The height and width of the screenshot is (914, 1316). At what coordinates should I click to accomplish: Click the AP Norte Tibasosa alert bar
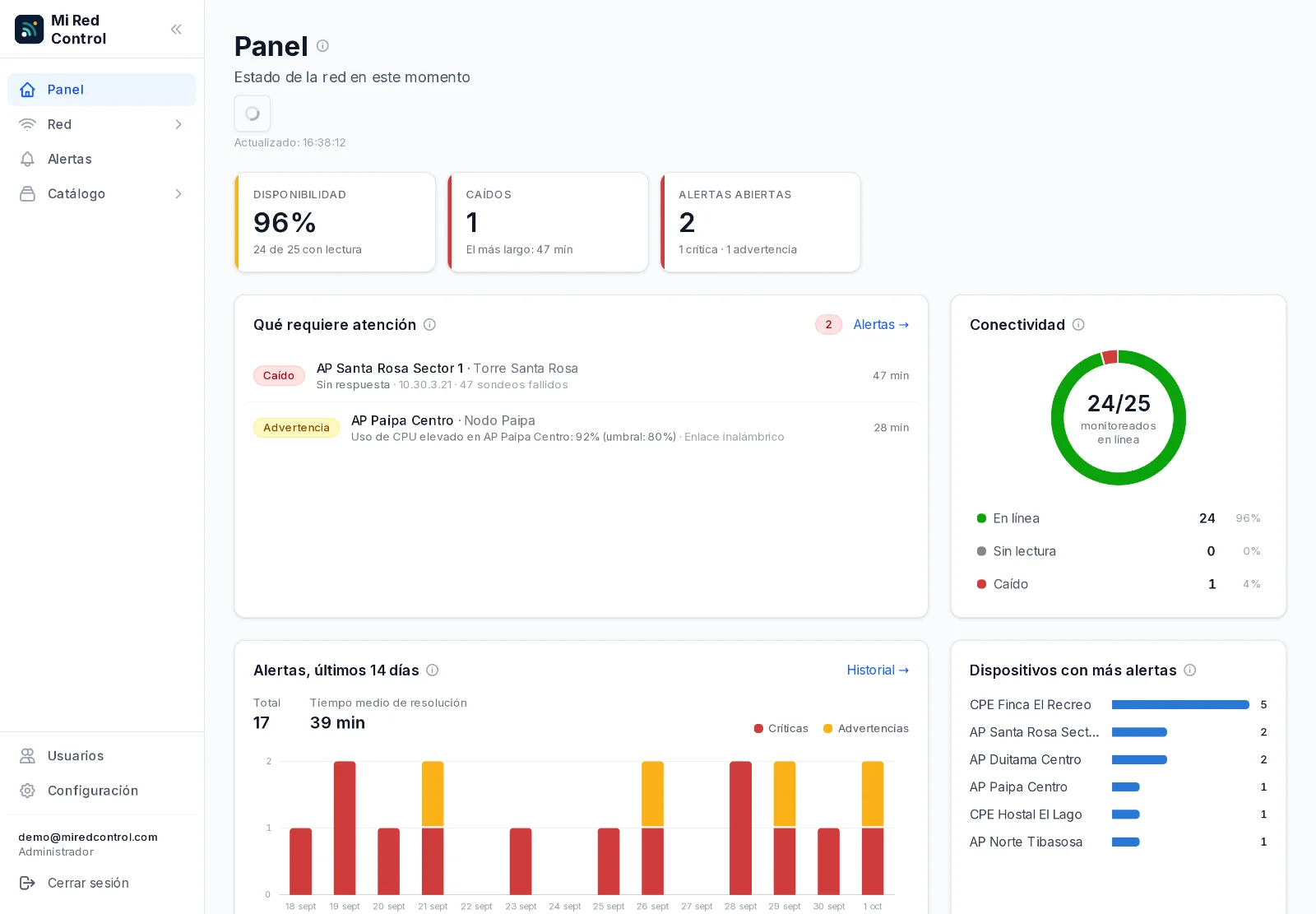point(1125,842)
